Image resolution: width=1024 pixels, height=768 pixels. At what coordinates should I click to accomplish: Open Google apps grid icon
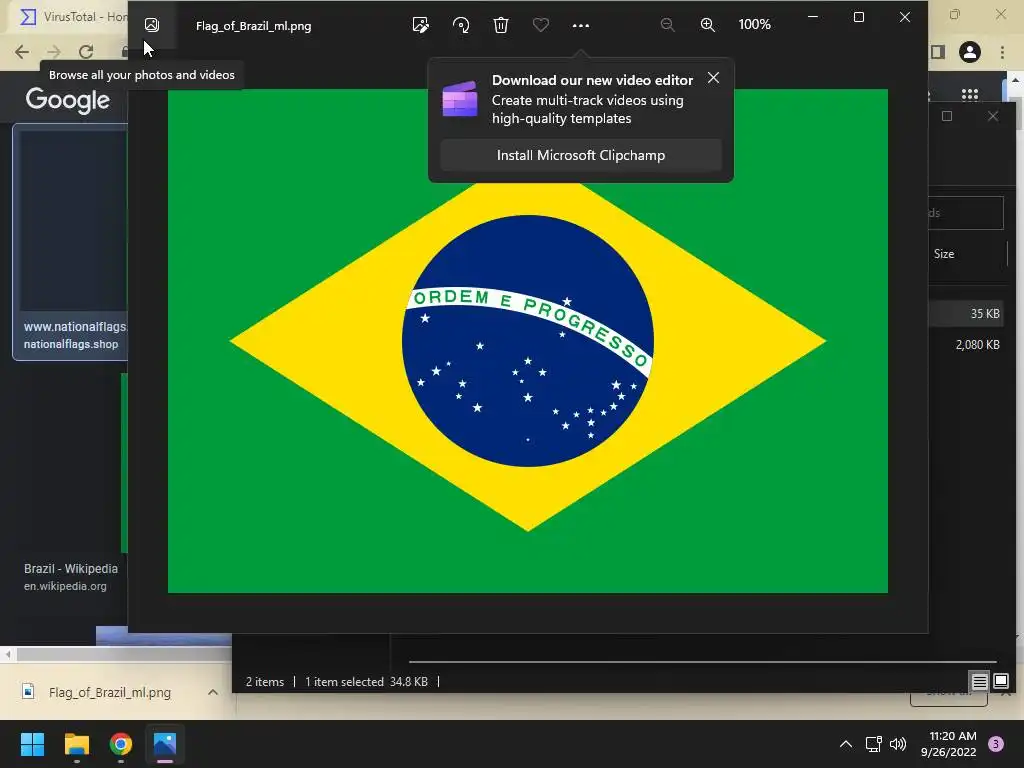970,95
